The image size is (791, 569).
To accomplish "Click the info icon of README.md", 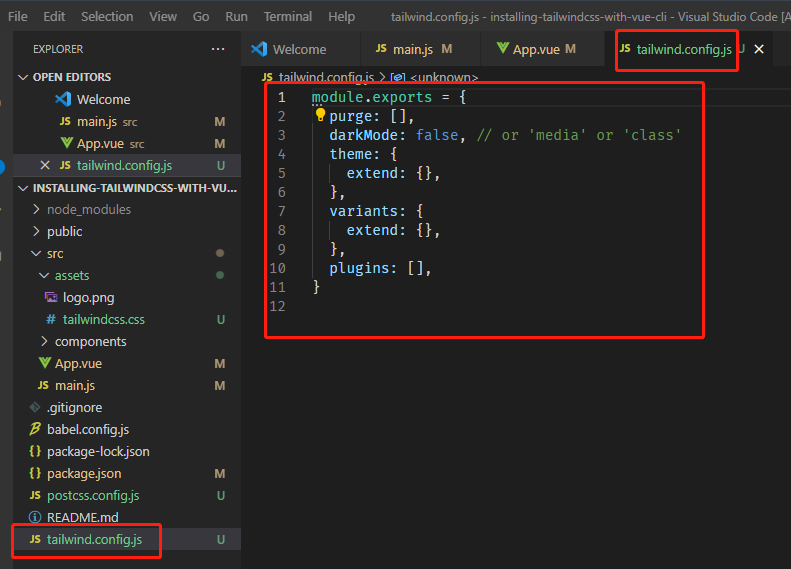I will (35, 517).
